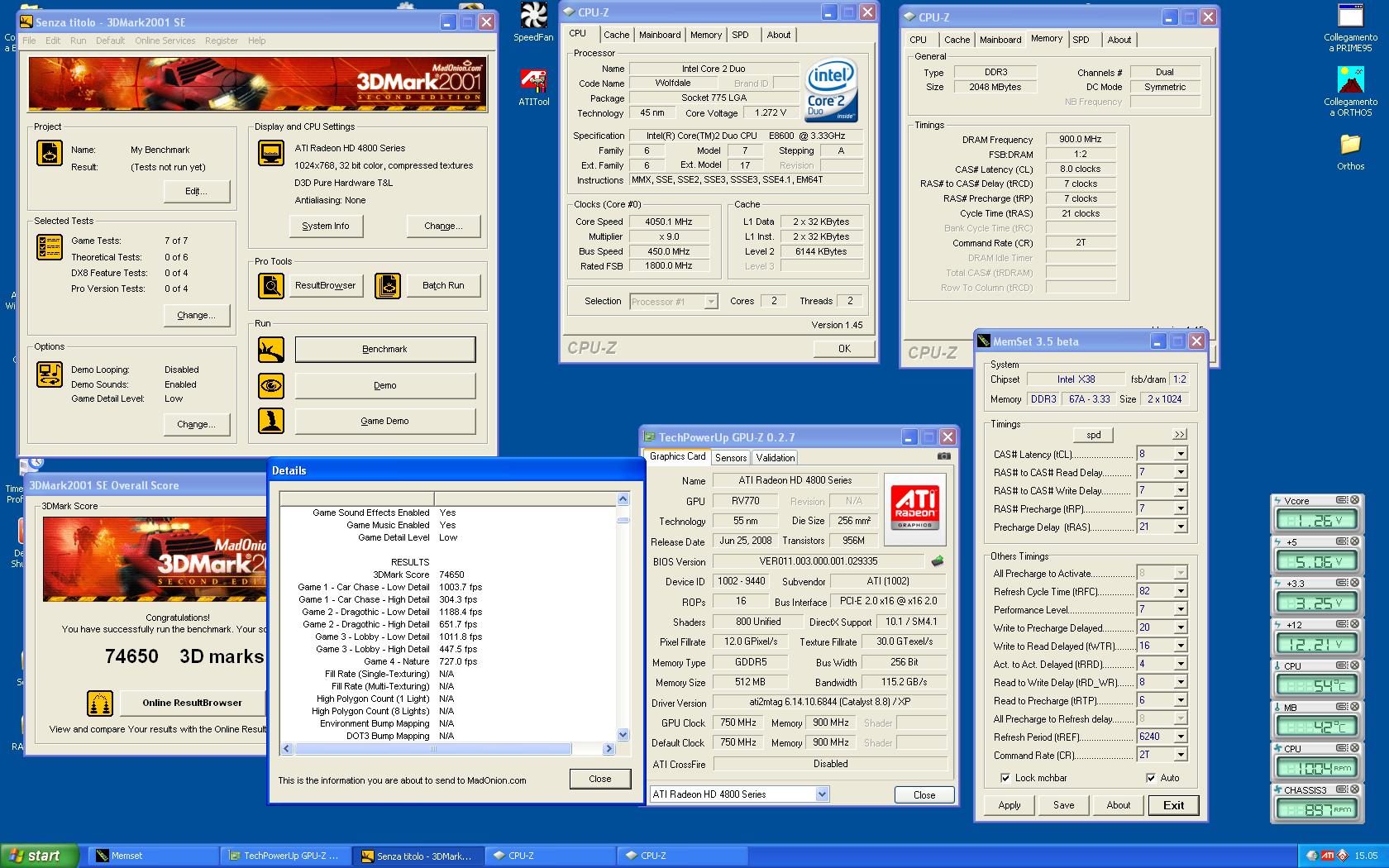Image resolution: width=1389 pixels, height=868 pixels.
Task: Open SPD tab in the memory CPU-Z window
Action: [1081, 40]
